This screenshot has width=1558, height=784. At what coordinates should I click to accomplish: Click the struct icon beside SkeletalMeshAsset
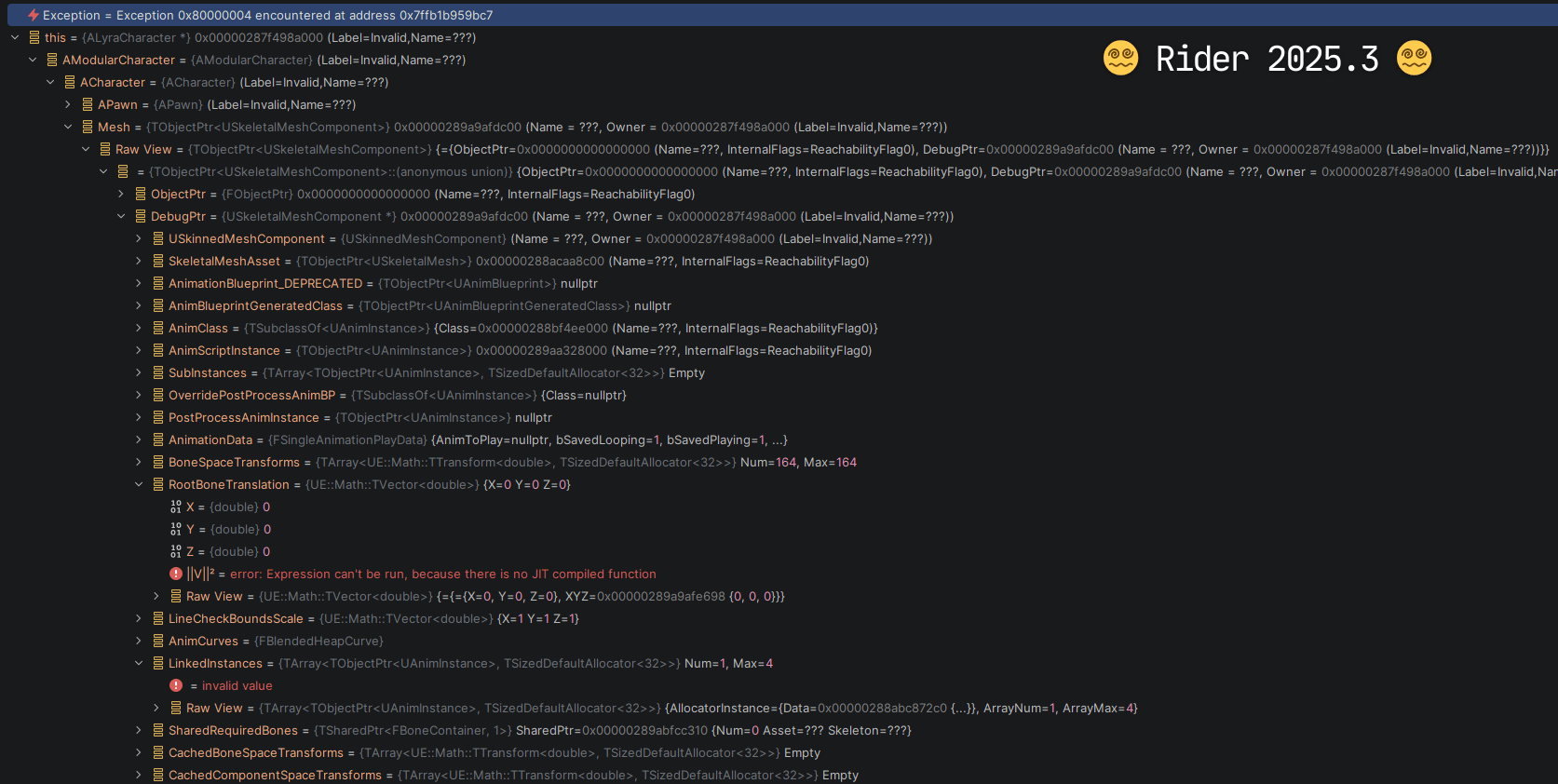point(158,262)
